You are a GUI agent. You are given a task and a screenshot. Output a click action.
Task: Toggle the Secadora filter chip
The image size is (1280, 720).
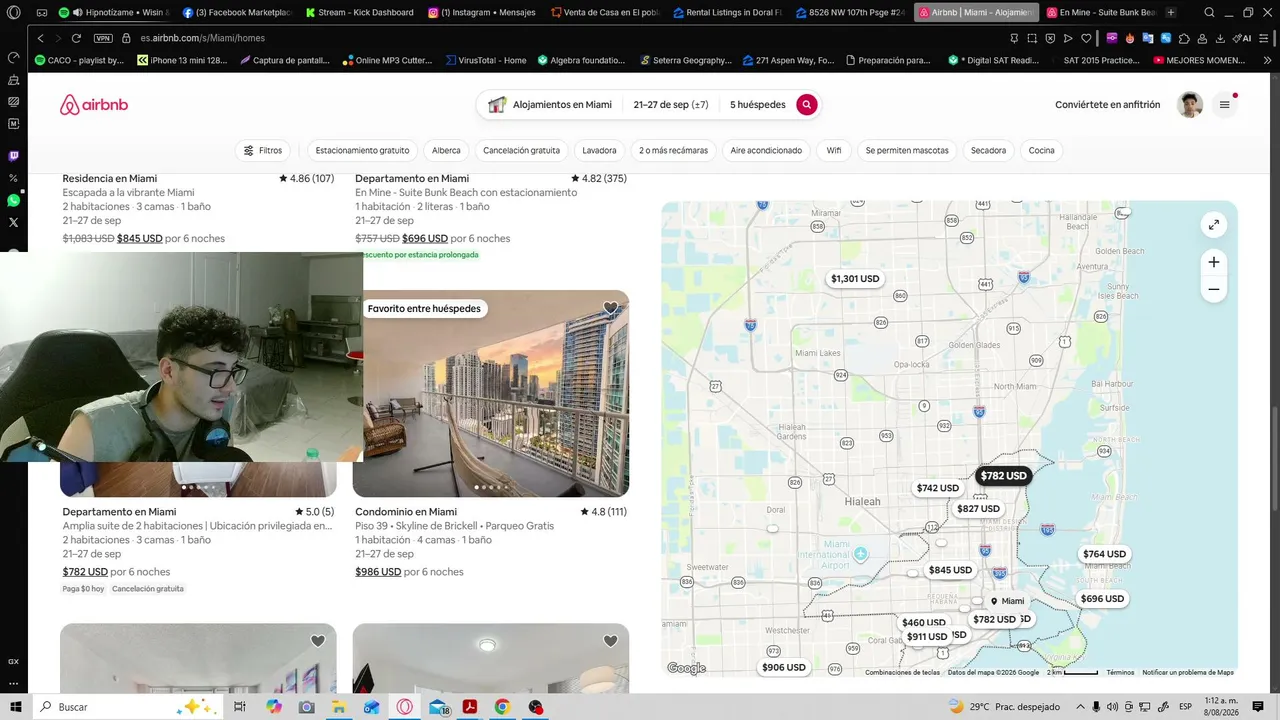[x=988, y=151]
